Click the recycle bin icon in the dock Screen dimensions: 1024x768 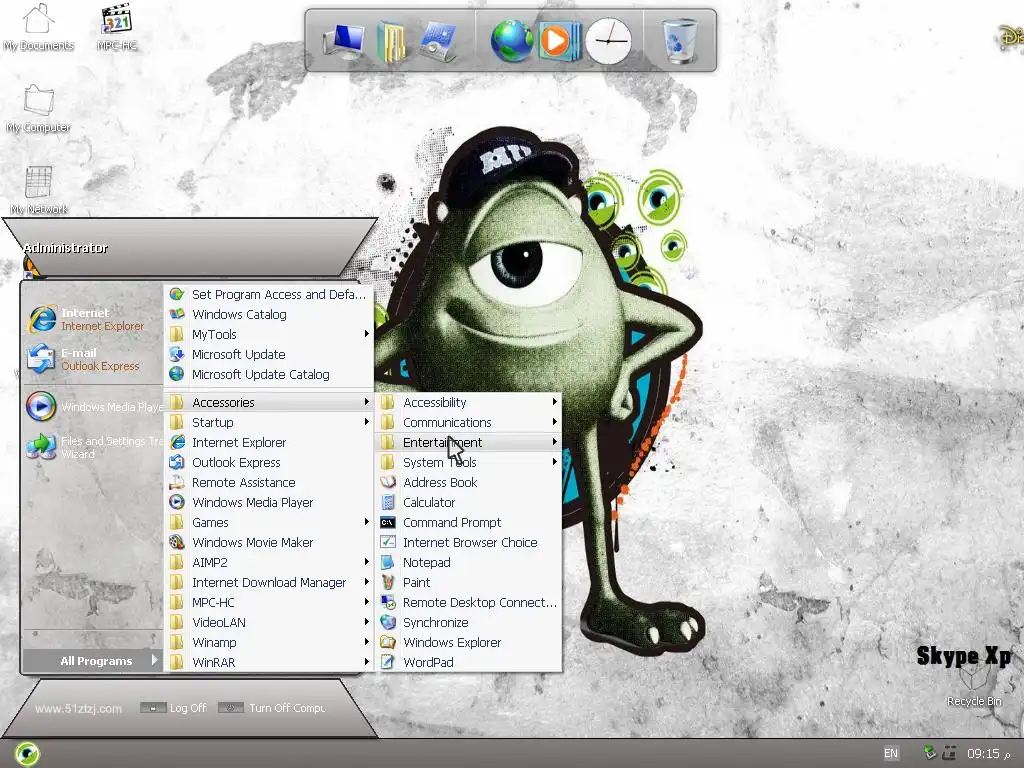679,40
